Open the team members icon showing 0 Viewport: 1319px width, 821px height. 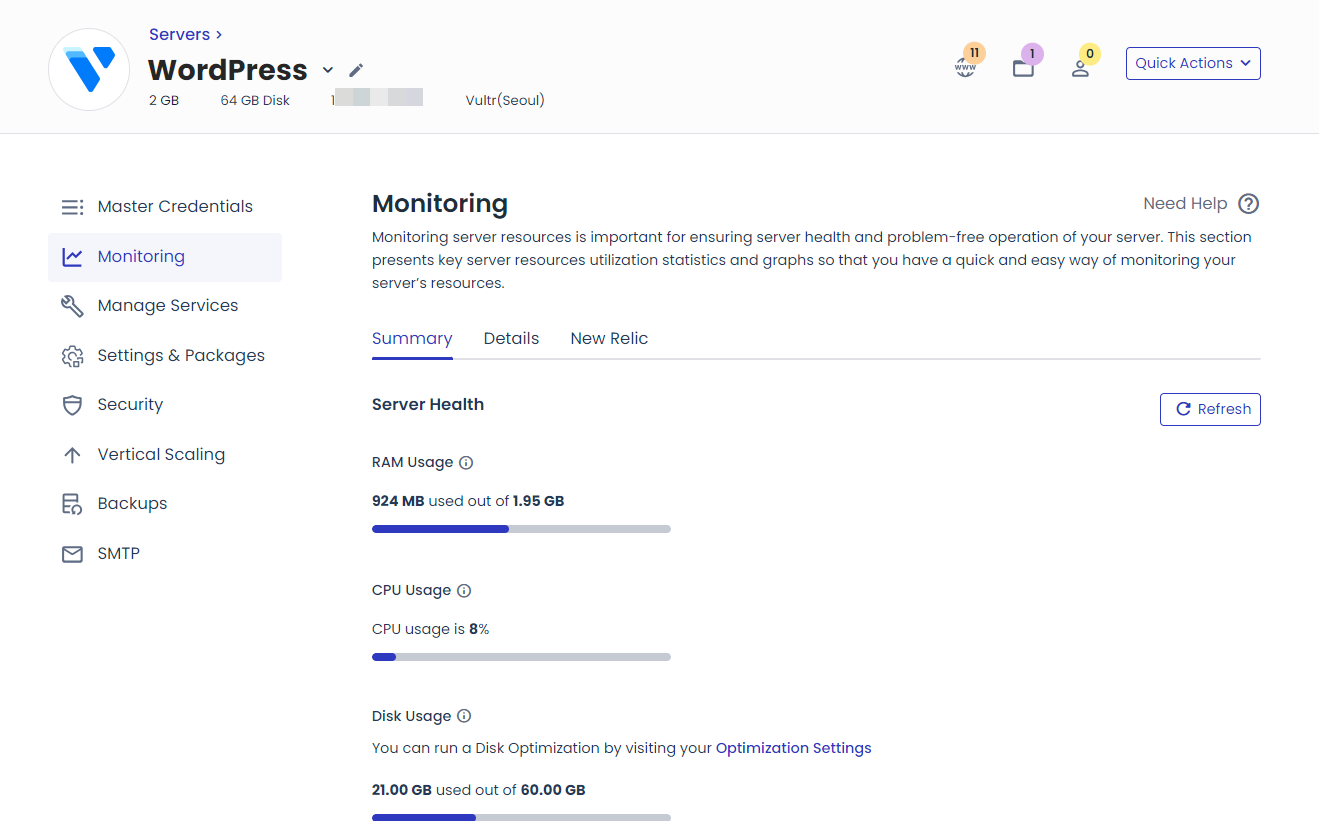pyautogui.click(x=1080, y=68)
